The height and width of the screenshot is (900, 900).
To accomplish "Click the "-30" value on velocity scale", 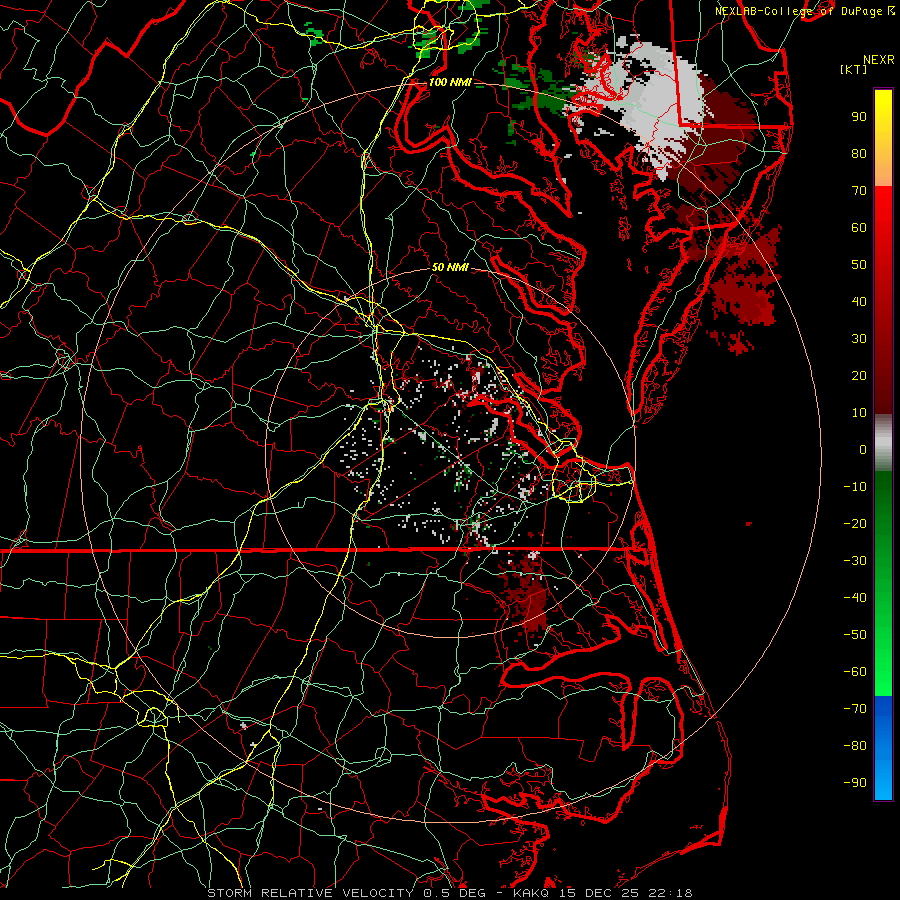I will point(855,561).
